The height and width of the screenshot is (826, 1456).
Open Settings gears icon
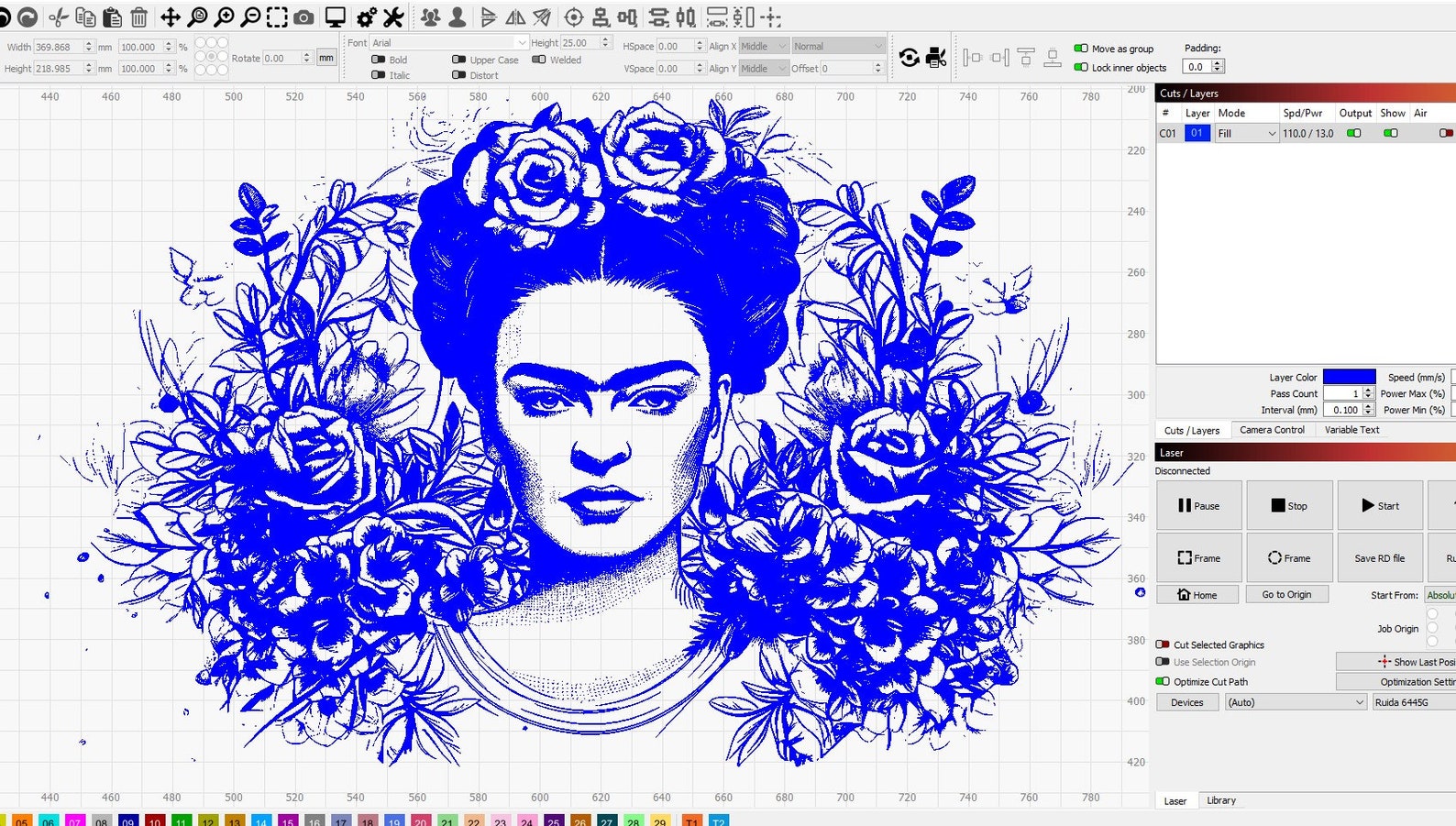click(367, 17)
